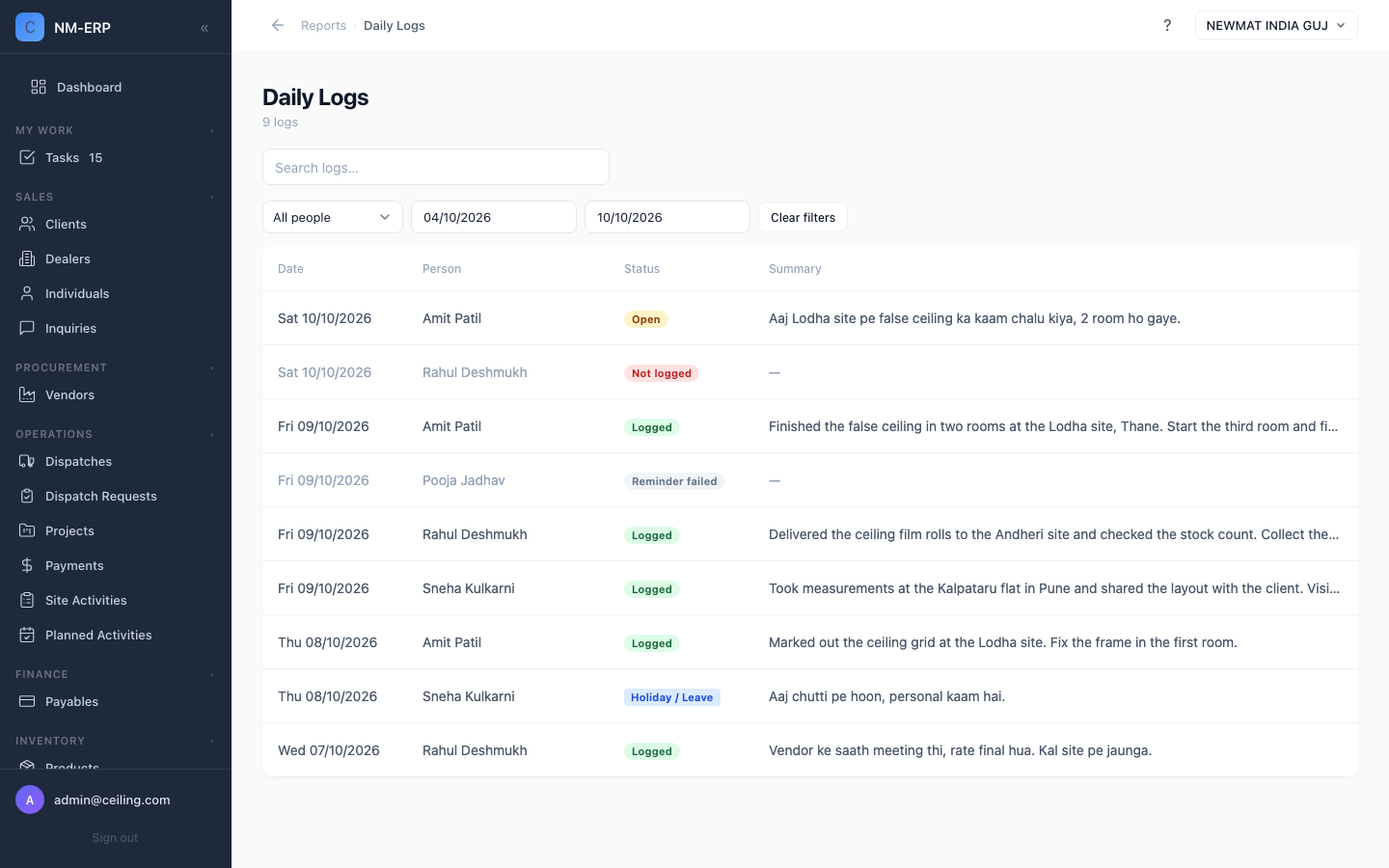The width and height of the screenshot is (1389, 868).
Task: Collapse the MY WORK sidebar section
Action: click(211, 131)
